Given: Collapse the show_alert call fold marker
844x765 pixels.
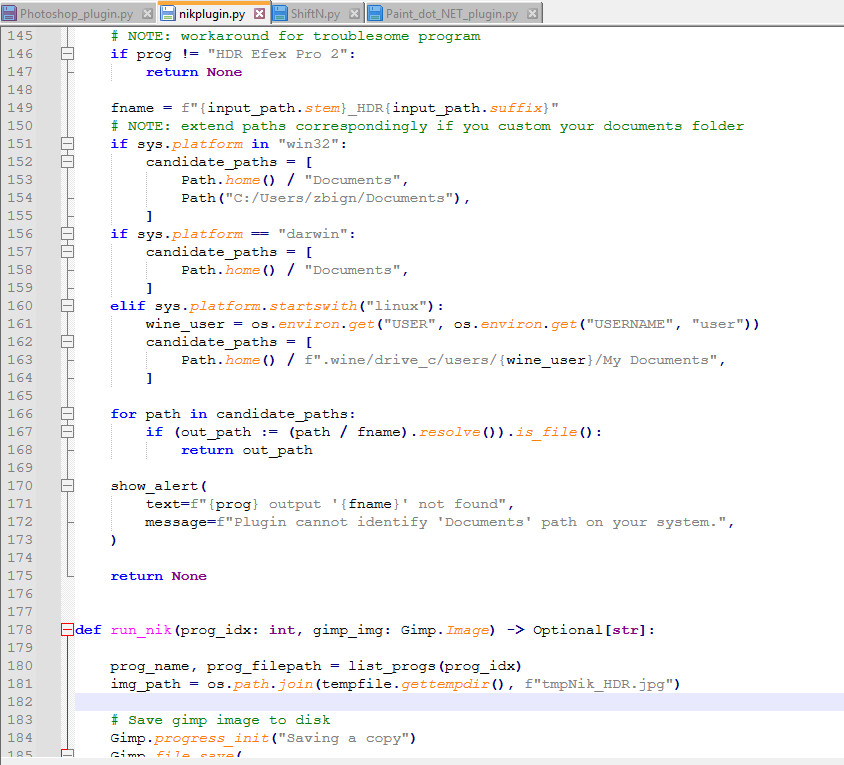Looking at the screenshot, I should (67, 486).
